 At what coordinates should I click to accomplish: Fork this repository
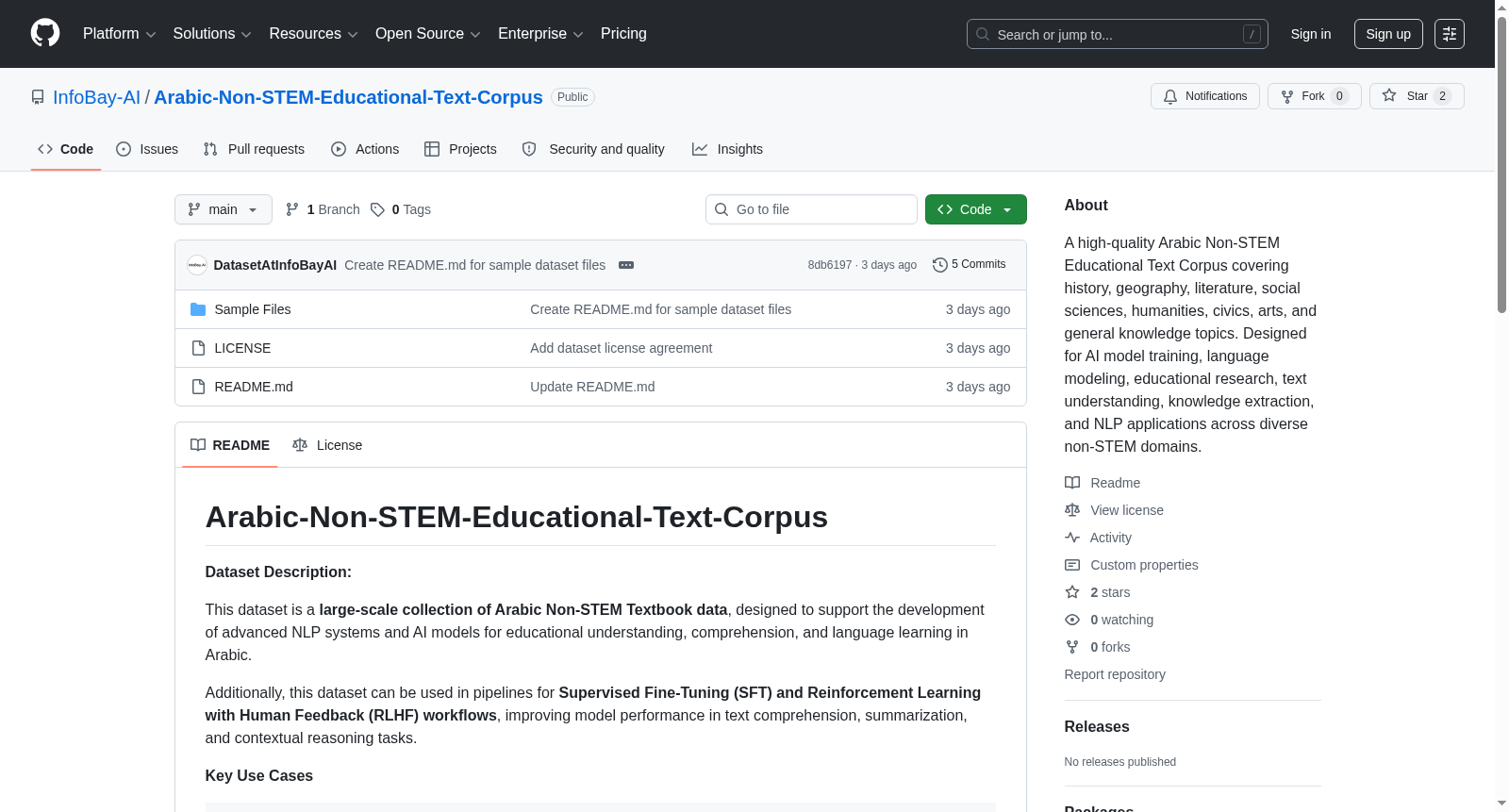click(x=1314, y=96)
